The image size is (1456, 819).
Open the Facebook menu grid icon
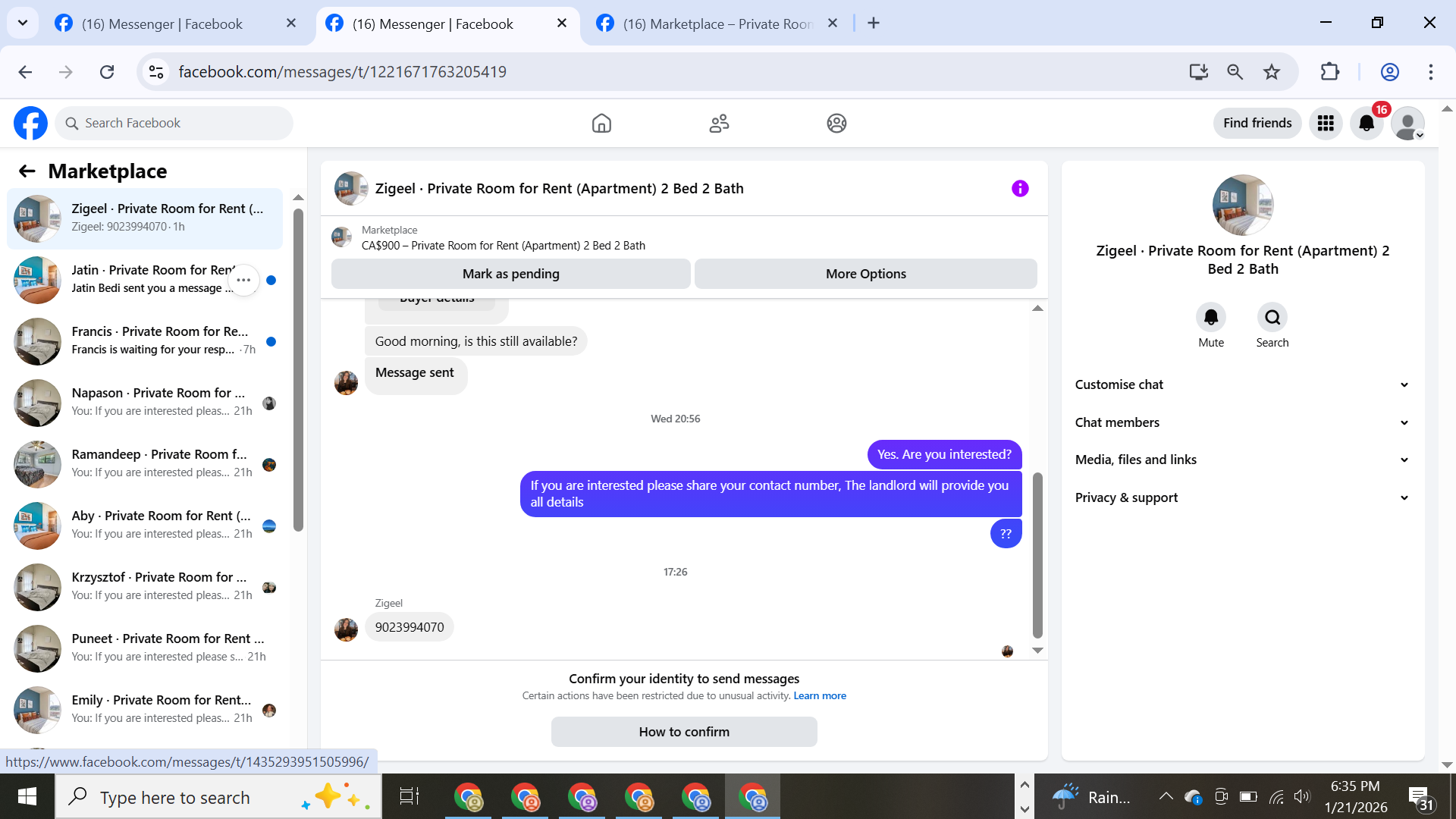[1326, 123]
